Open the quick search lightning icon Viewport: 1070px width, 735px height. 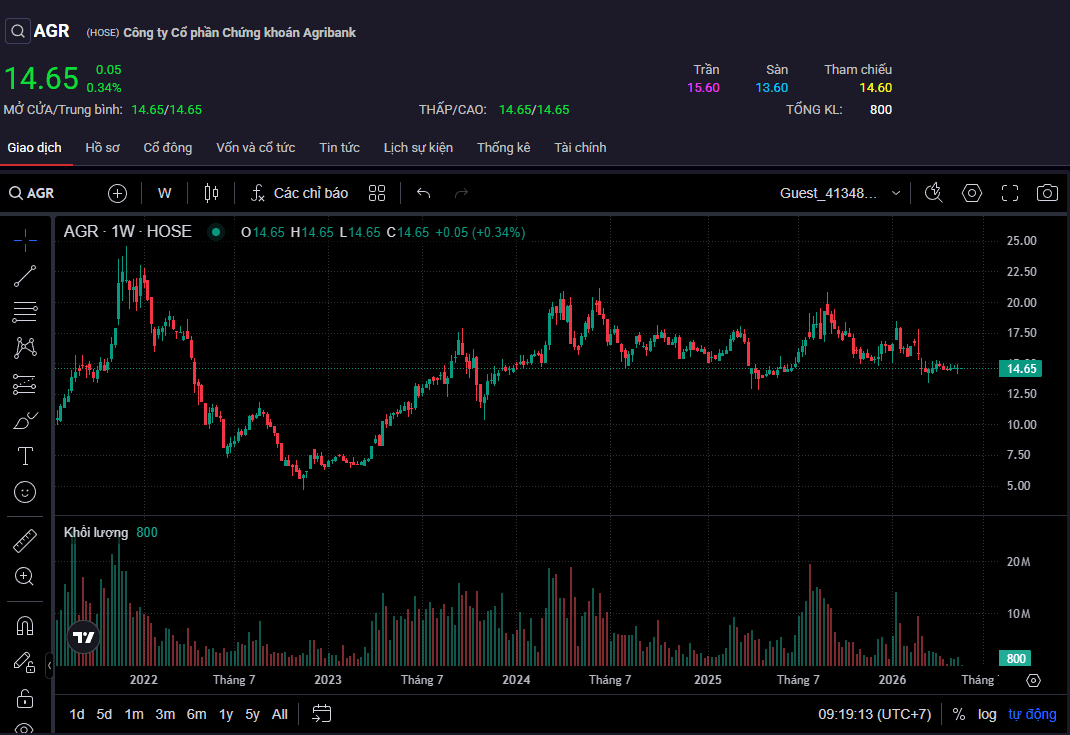pos(934,193)
